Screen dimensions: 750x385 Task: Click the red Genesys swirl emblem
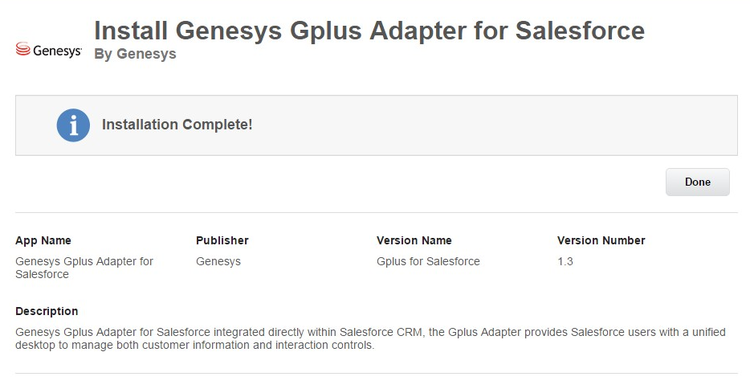(x=23, y=49)
